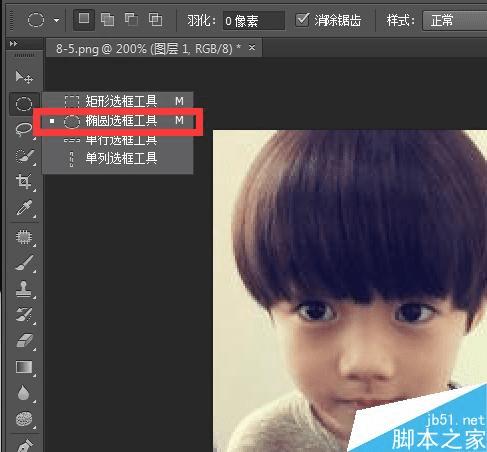This screenshot has height=452, width=487.
Task: Select the Spot Healing Brush tool
Action: (24, 237)
